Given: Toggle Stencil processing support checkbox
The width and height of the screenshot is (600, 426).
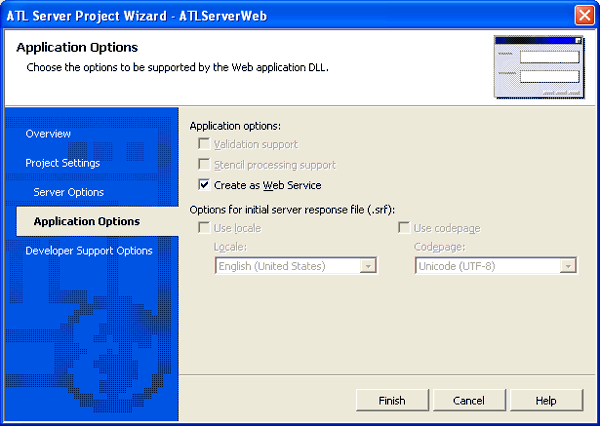Looking at the screenshot, I should 205,165.
